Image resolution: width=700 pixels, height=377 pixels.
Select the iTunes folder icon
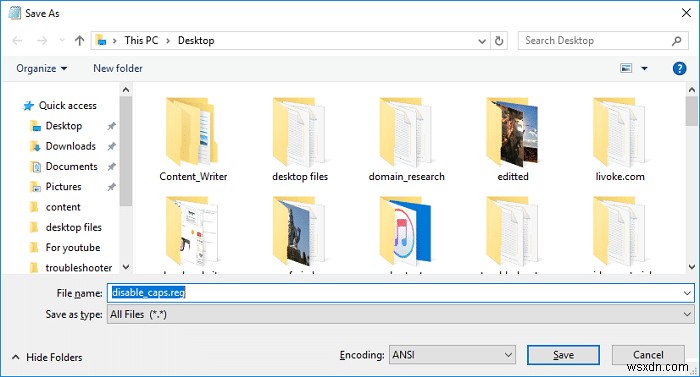coord(406,231)
